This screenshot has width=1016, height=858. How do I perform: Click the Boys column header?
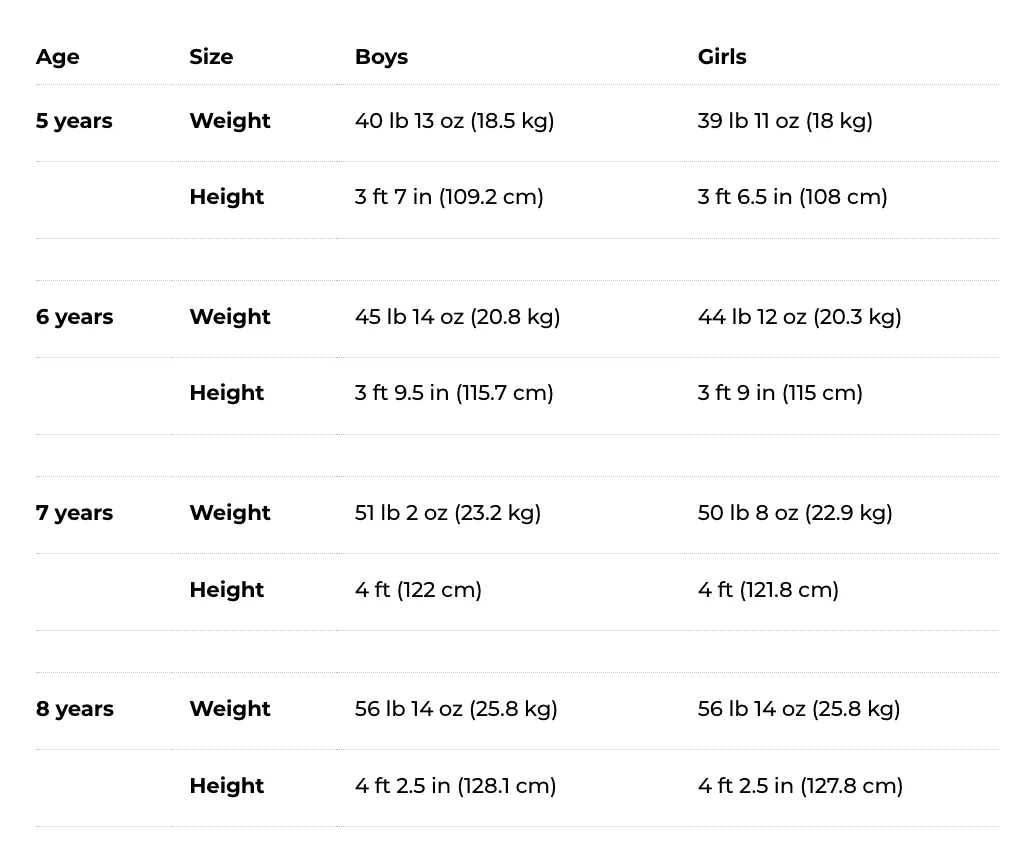[x=382, y=57]
